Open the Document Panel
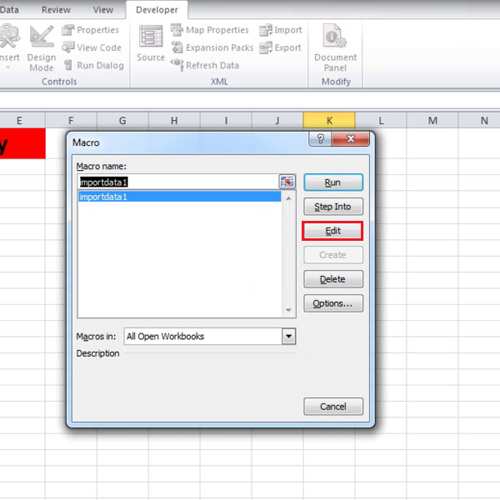 click(335, 48)
